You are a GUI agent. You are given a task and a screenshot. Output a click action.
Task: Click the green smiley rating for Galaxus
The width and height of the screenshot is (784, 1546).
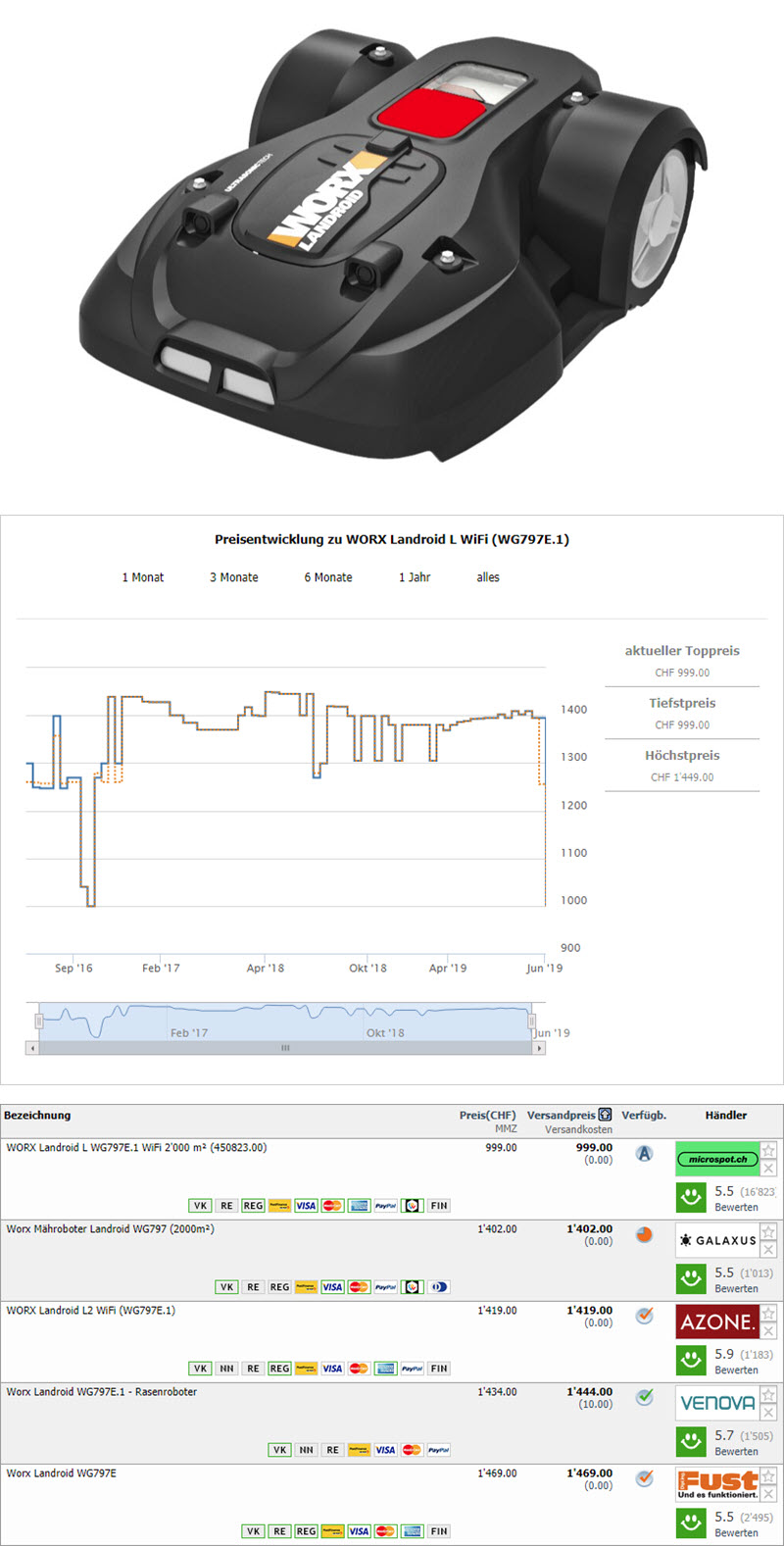coord(691,1278)
